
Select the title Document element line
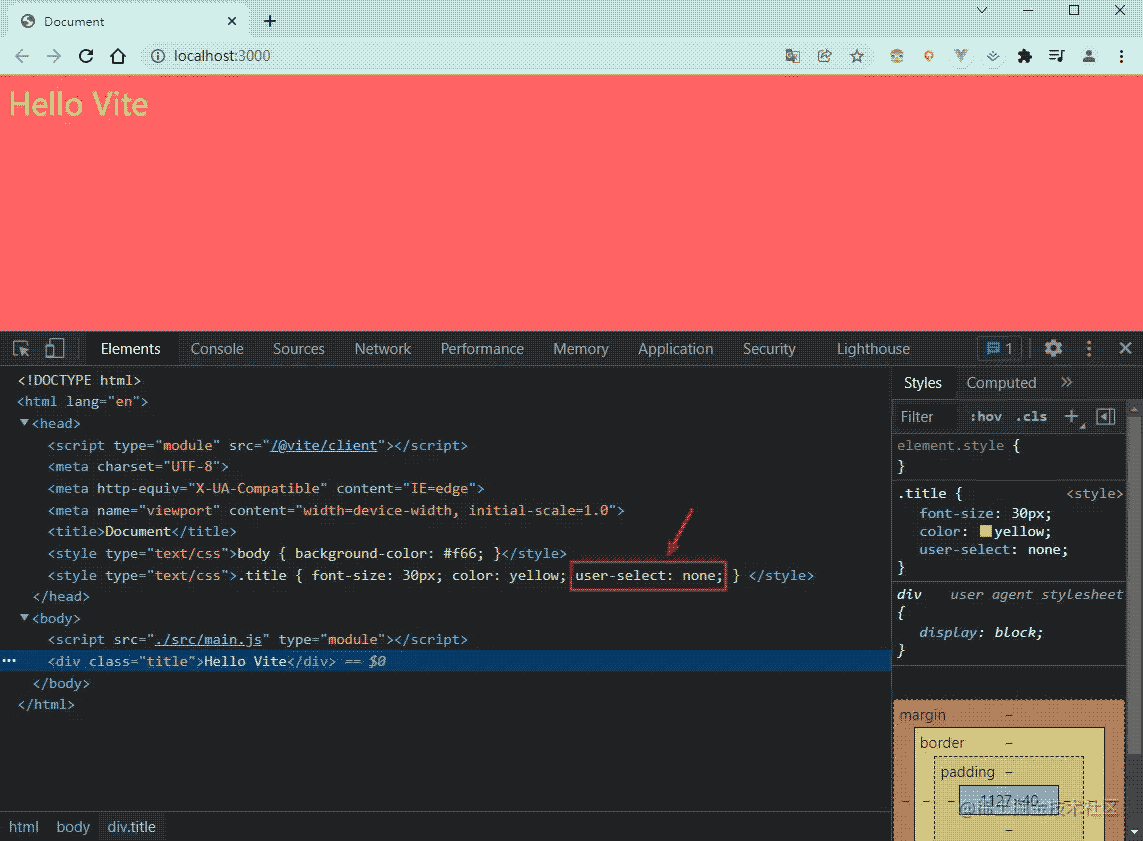142,531
